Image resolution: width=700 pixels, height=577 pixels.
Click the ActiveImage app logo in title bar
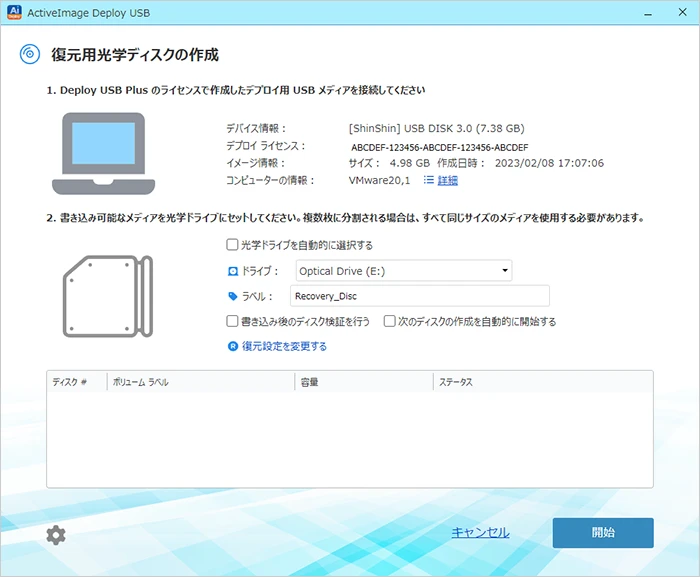(x=14, y=12)
